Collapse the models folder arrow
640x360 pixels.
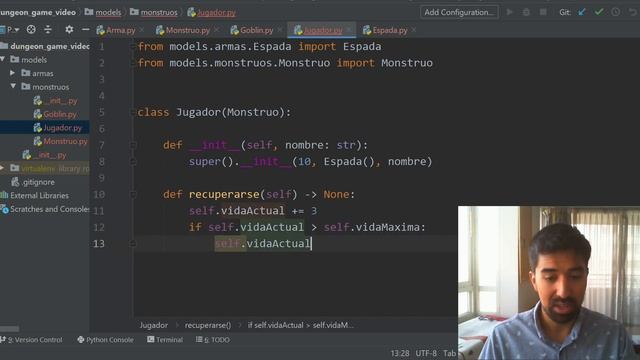pyautogui.click(x=3, y=60)
